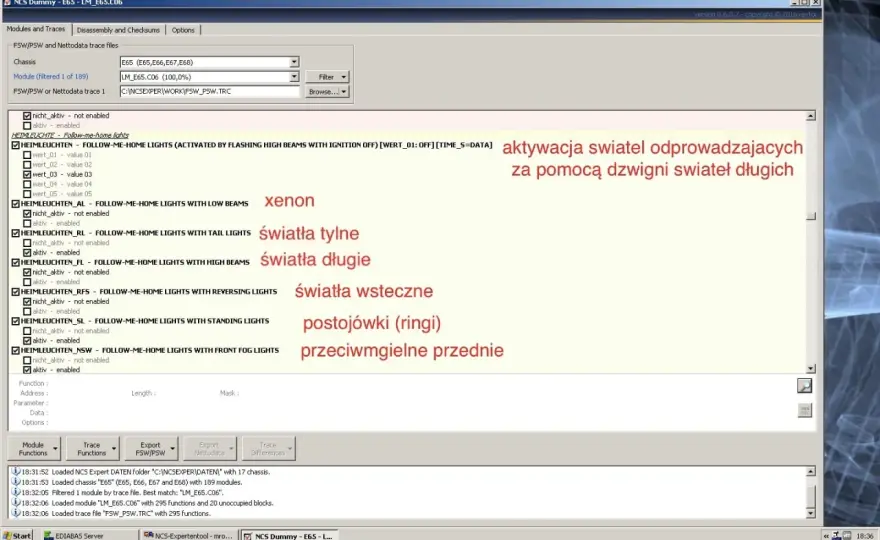The image size is (880, 540).
Task: Click the 18:36 taskbar clock
Action: point(865,536)
